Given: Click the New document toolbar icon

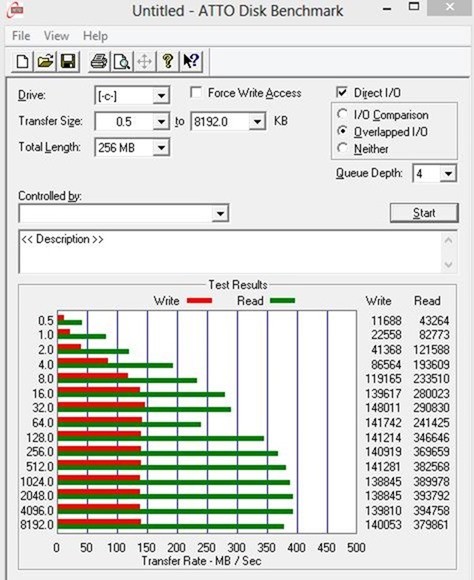Looking at the screenshot, I should tap(22, 61).
